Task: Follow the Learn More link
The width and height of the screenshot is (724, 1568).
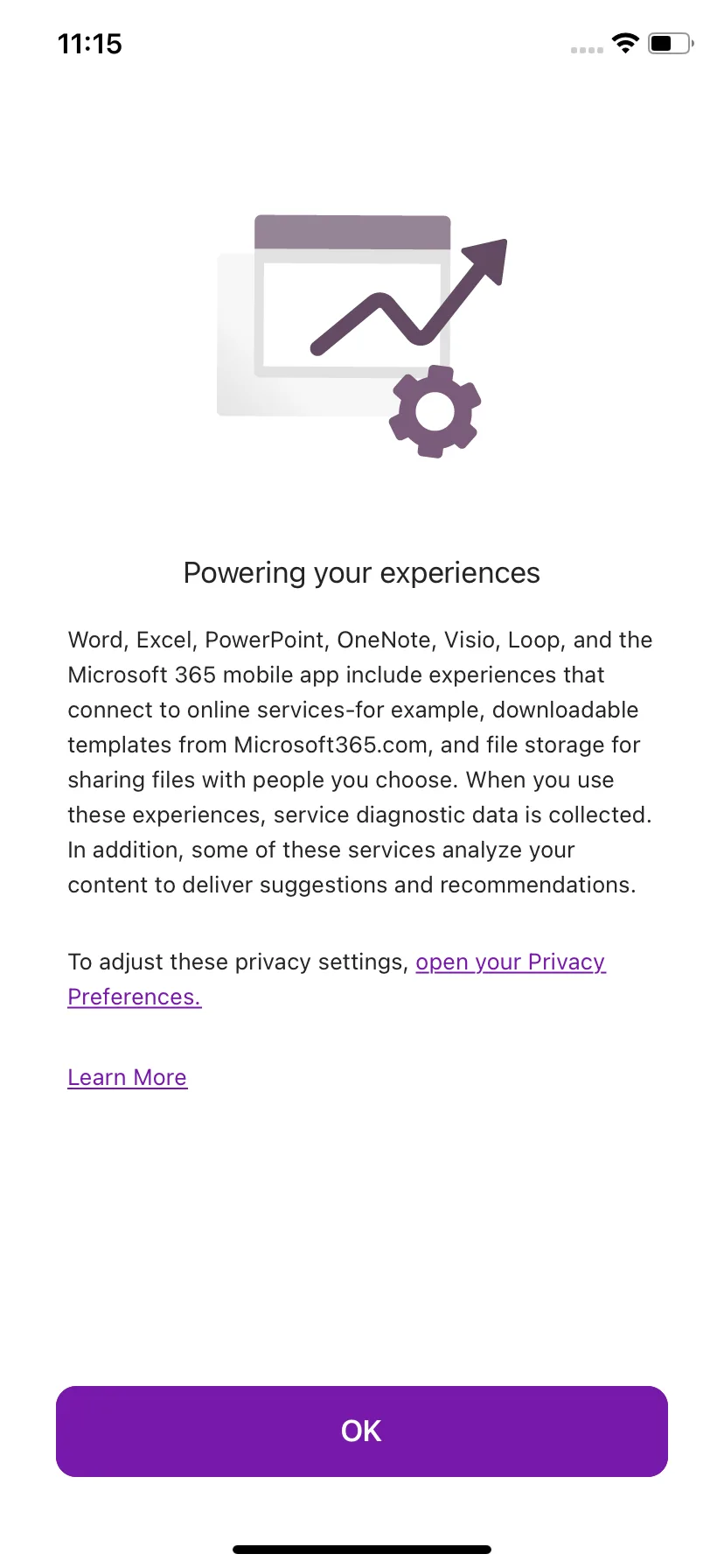Action: point(128,1077)
